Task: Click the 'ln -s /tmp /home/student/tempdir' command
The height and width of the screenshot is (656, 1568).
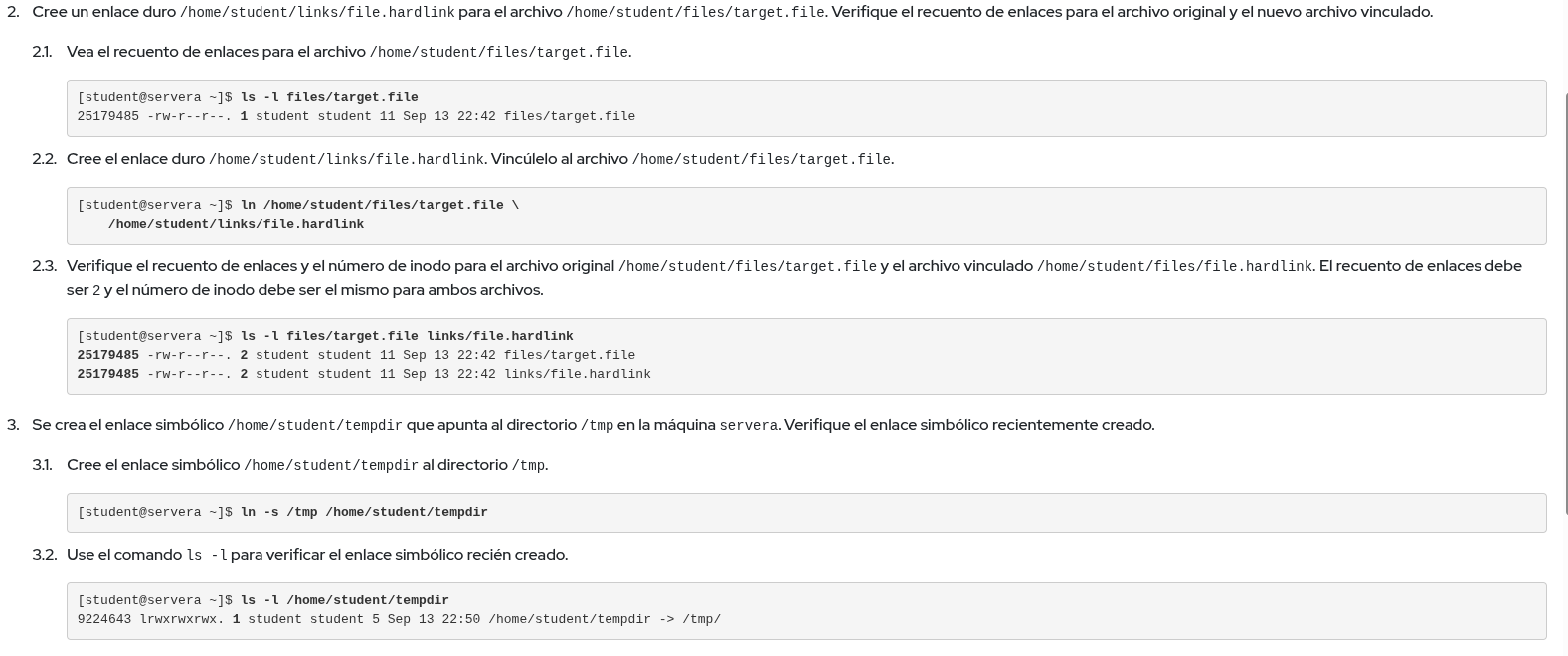Action: (364, 512)
